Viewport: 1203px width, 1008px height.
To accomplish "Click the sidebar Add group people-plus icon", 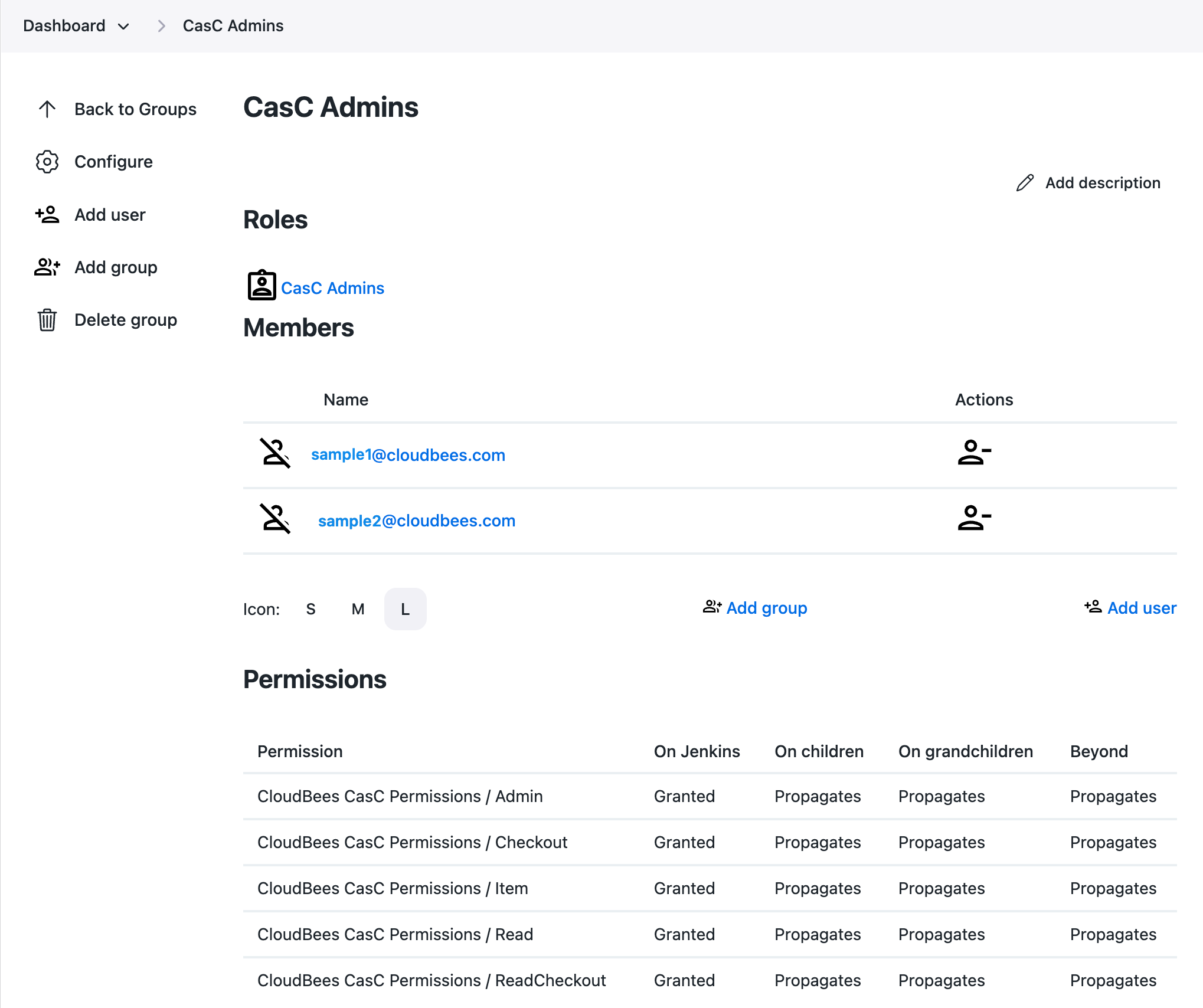I will click(x=47, y=267).
